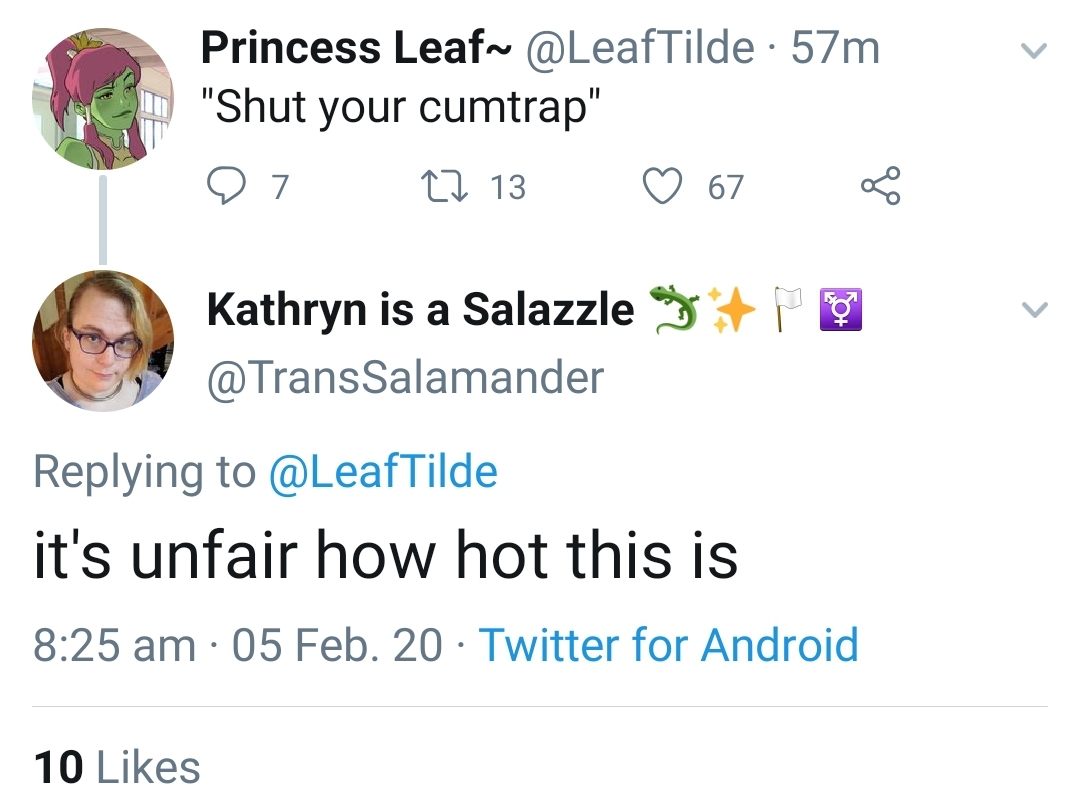Click the @LeafTilde mention link in reply

click(x=383, y=472)
